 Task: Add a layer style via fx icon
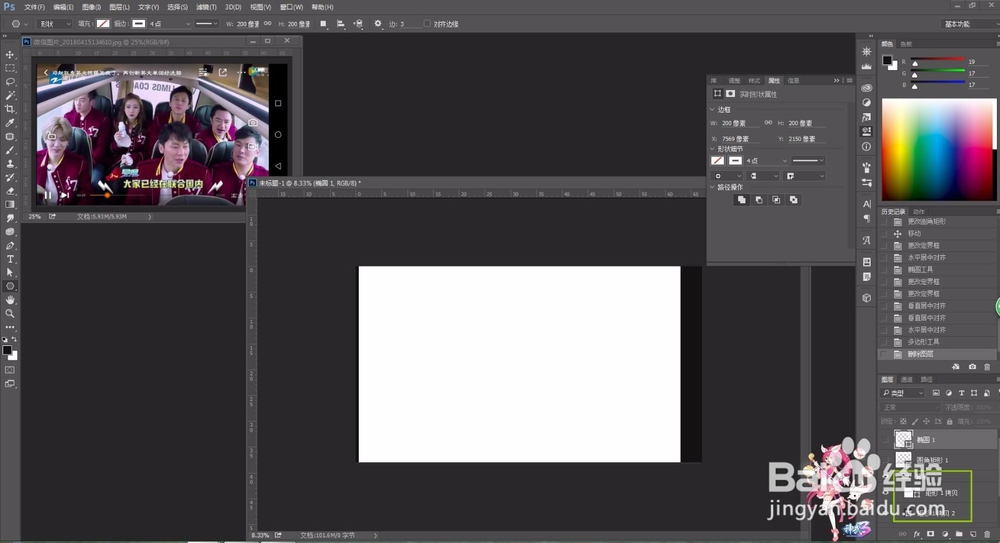point(916,533)
